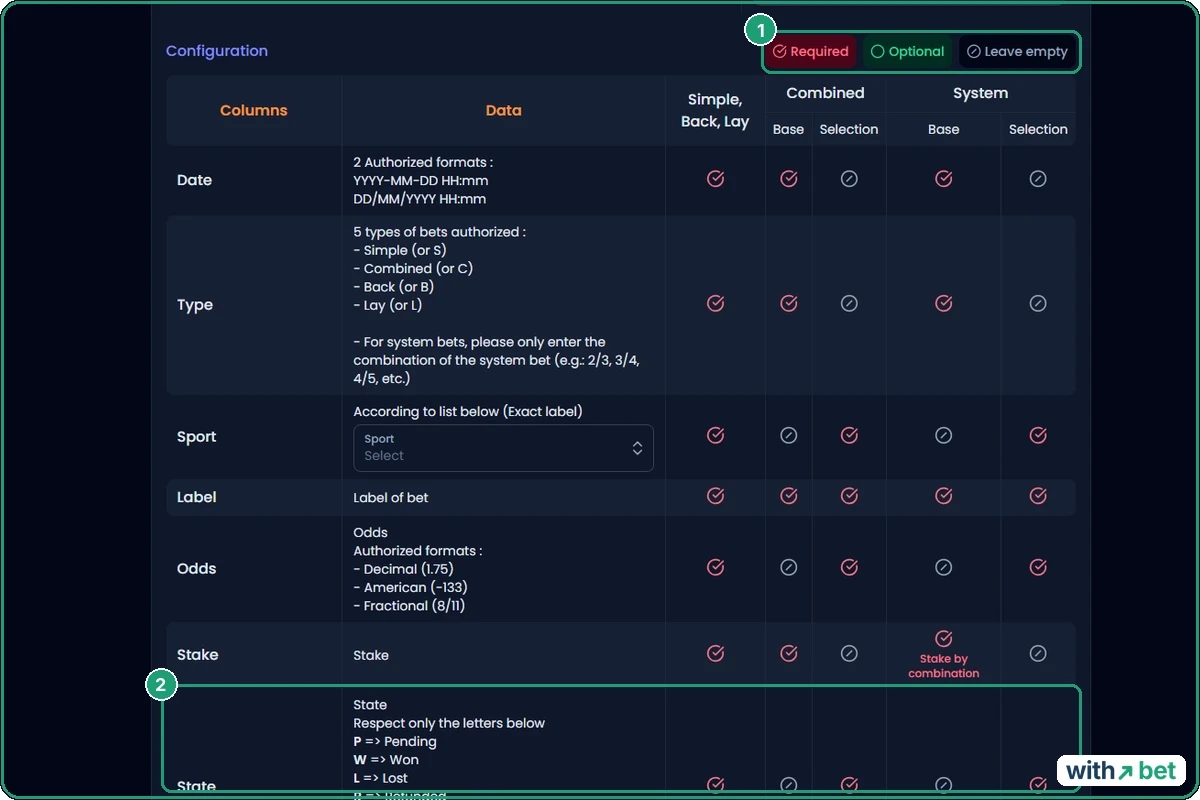
Task: Click Sport row required icon under System Selection
Action: click(1038, 435)
